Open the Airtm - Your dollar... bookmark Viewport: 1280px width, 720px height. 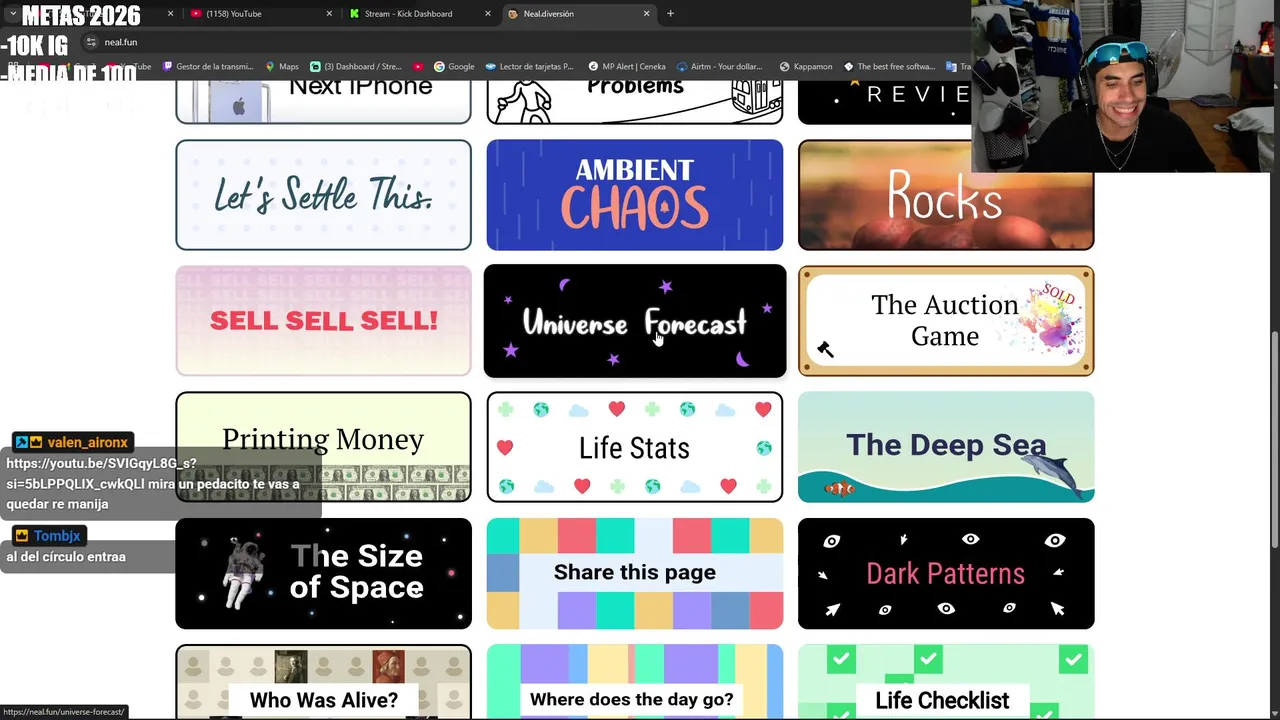(720, 67)
